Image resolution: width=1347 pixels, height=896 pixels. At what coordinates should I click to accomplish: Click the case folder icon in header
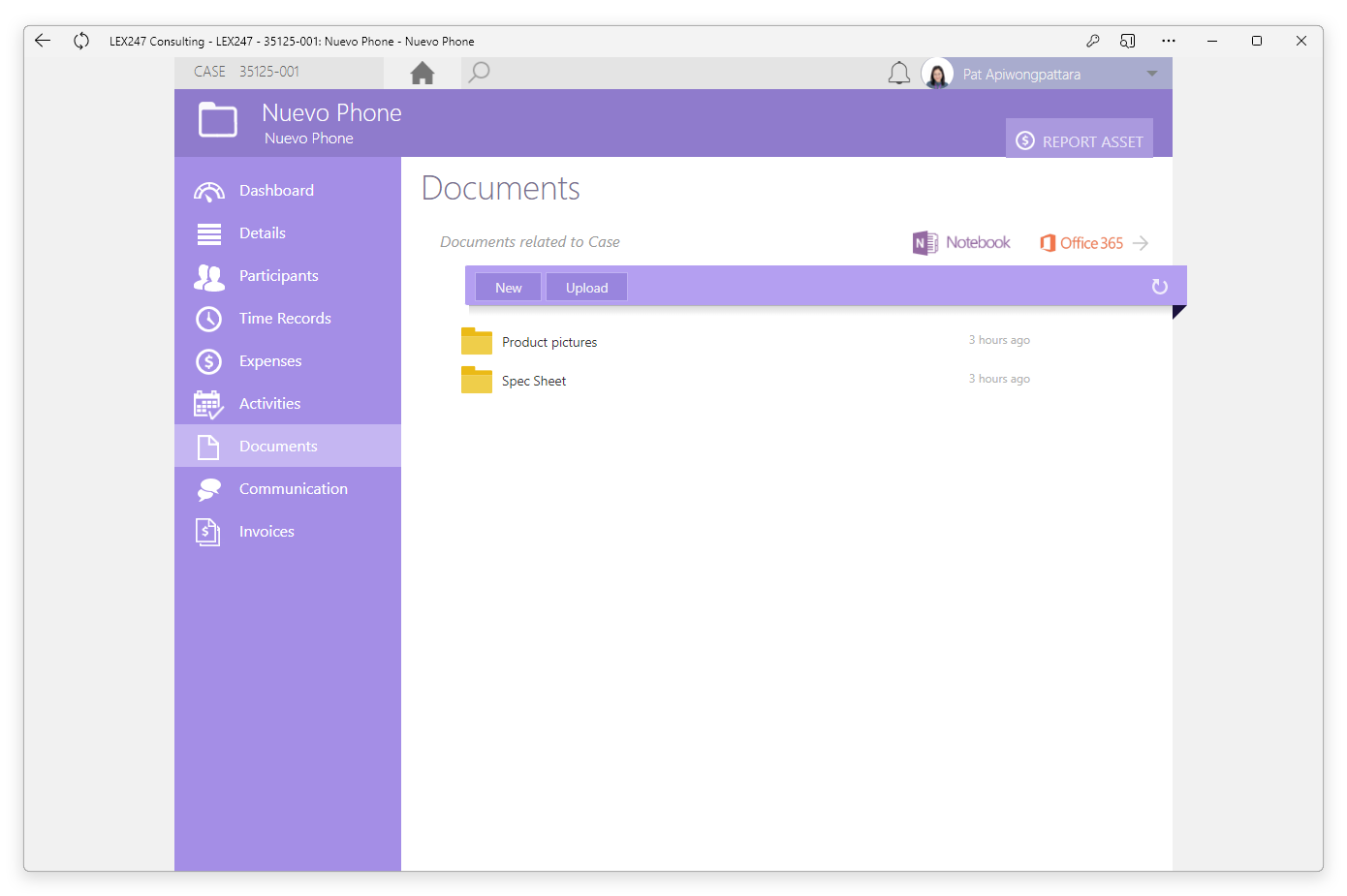pyautogui.click(x=218, y=121)
